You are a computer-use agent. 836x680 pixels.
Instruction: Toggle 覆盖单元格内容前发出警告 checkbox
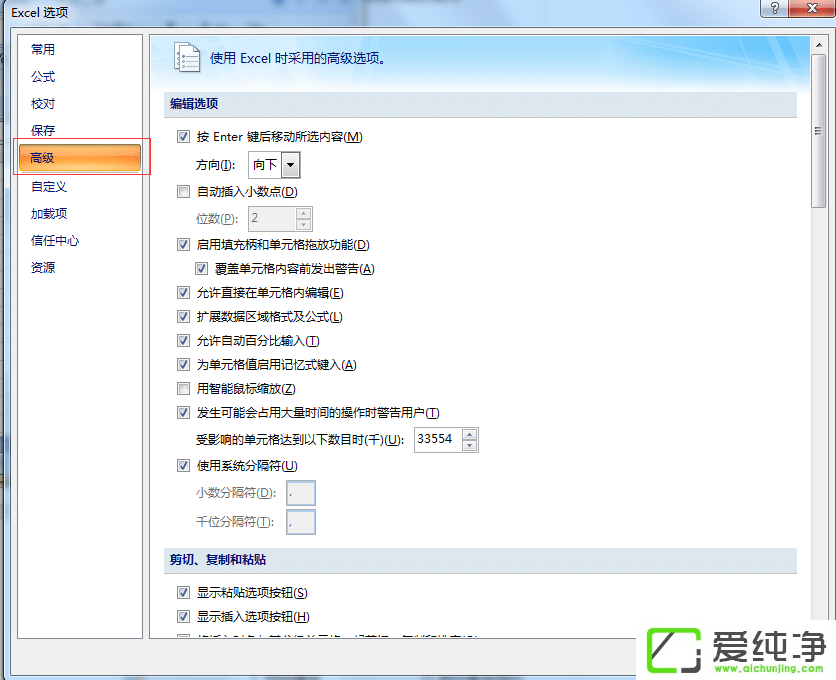[x=201, y=269]
